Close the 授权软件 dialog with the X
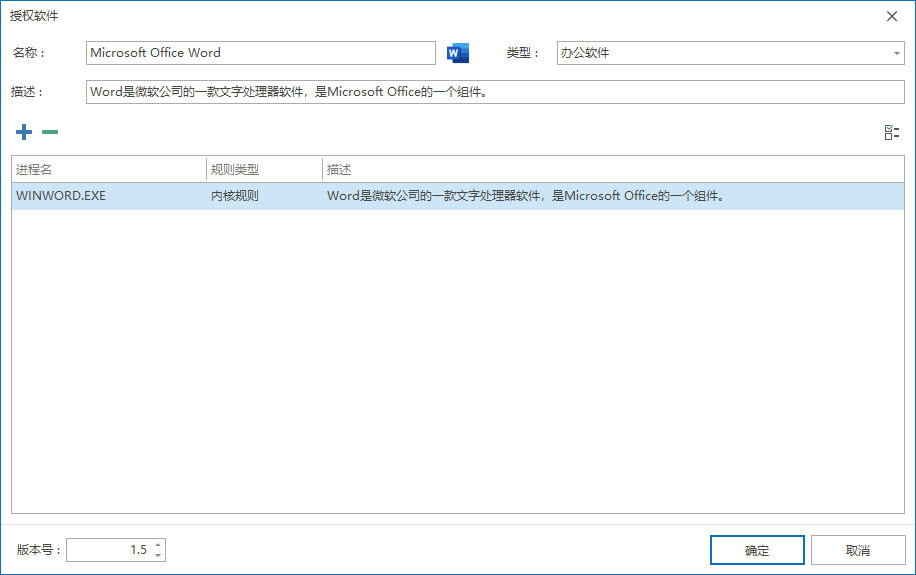This screenshot has height=575, width=916. [892, 16]
